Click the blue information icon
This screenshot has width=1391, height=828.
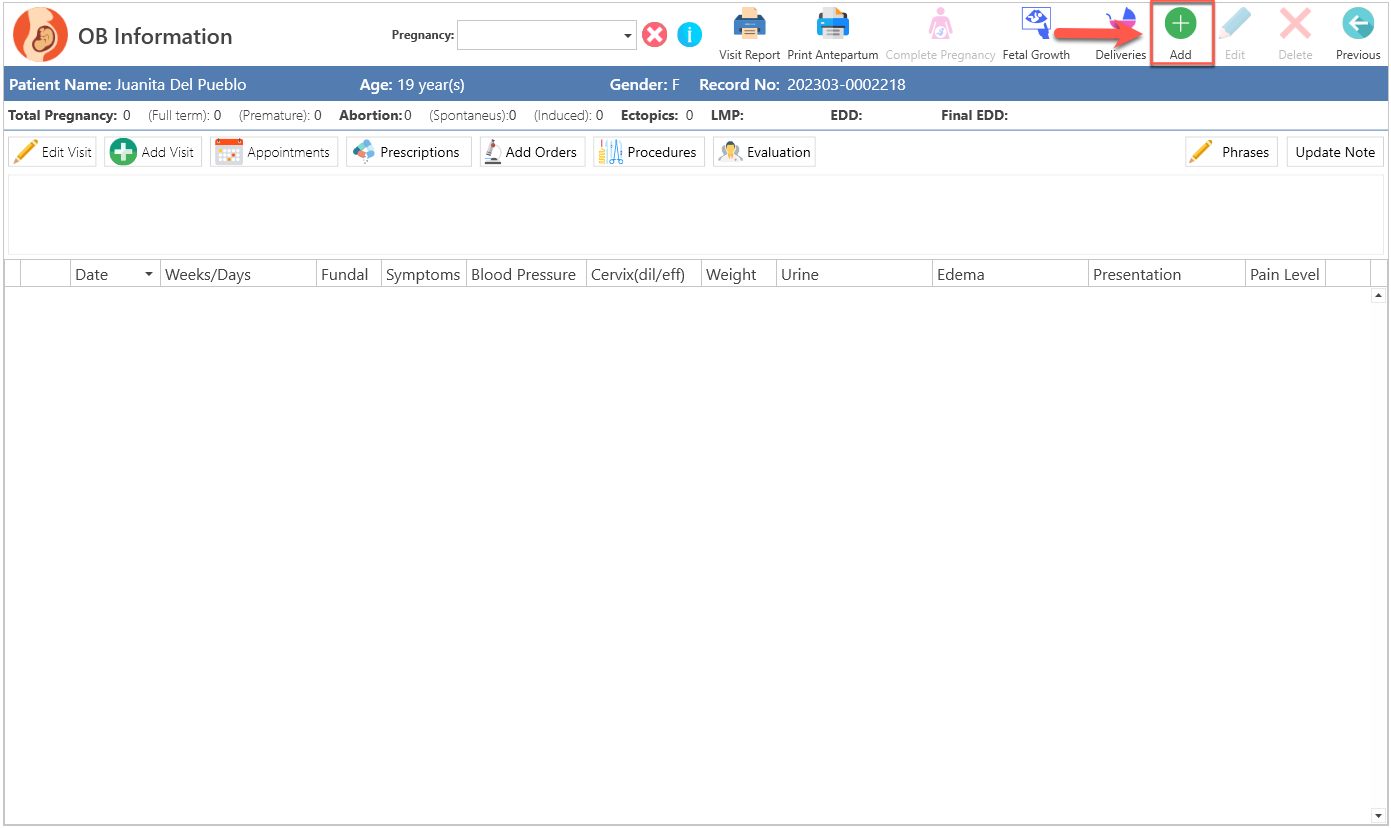690,35
